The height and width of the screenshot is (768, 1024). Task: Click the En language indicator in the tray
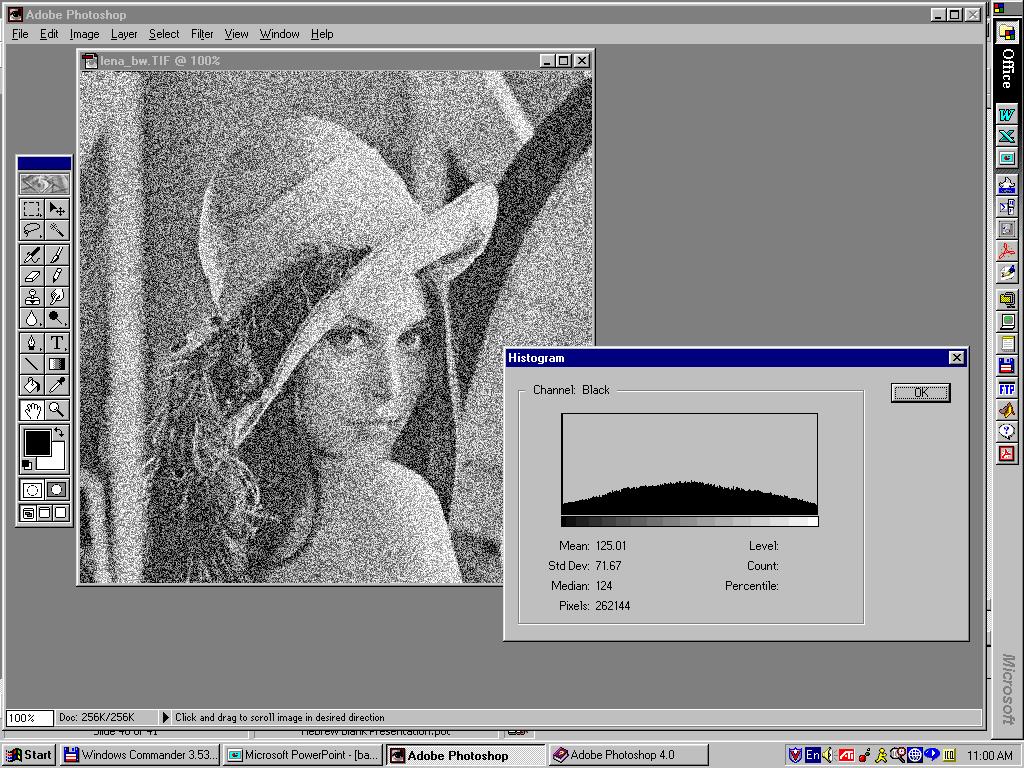[812, 755]
